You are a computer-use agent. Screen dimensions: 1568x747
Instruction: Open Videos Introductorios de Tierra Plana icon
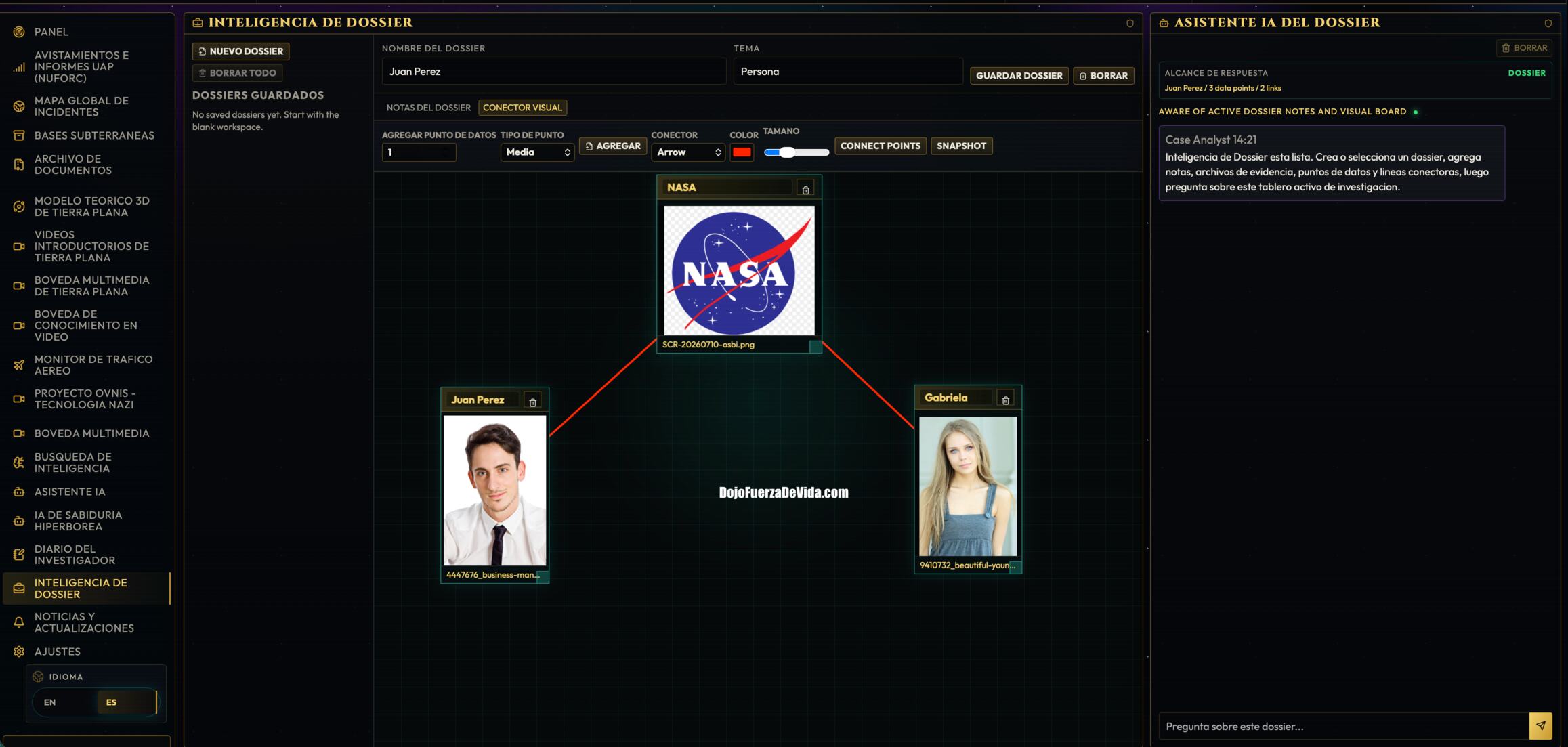(19, 247)
